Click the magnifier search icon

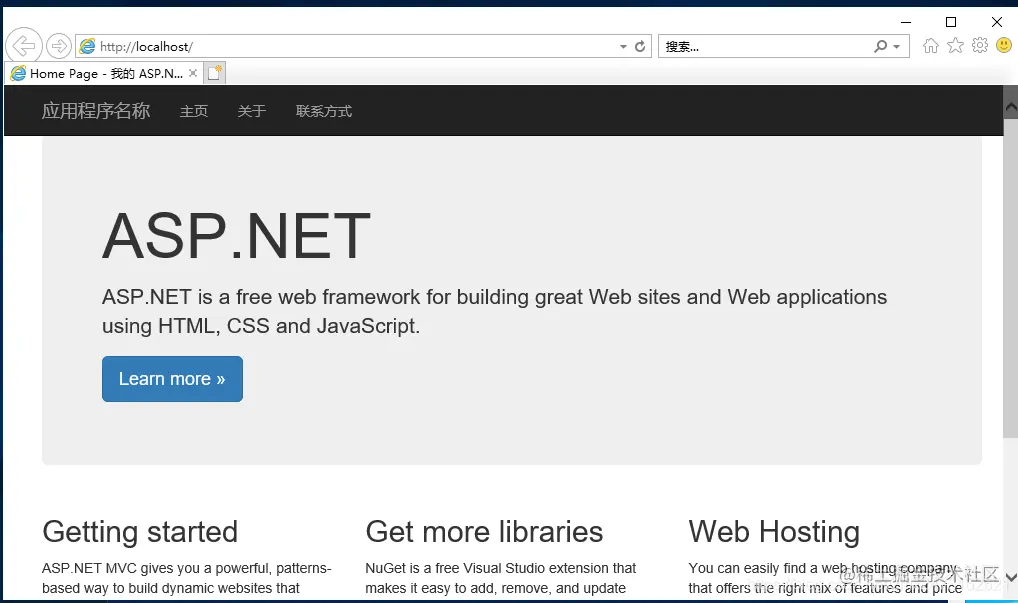point(880,46)
